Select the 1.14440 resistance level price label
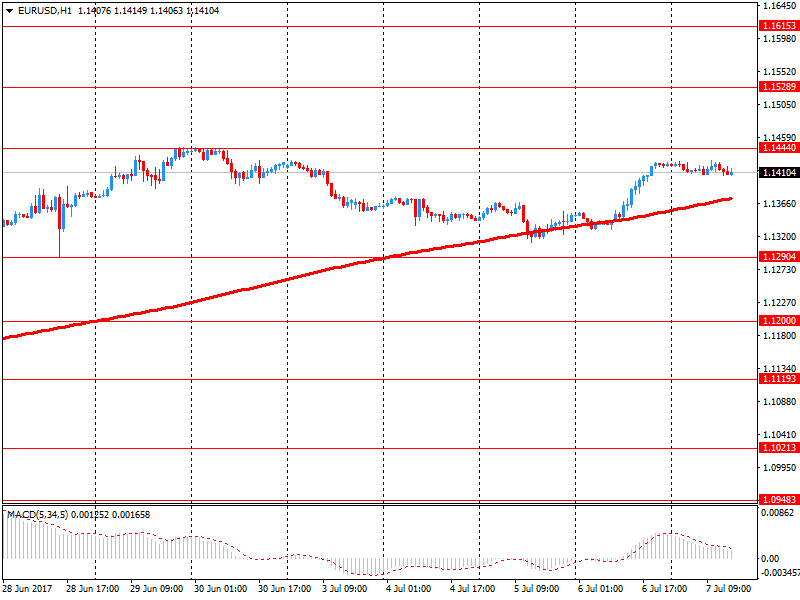Viewport: 800px width, 600px height. pos(779,148)
